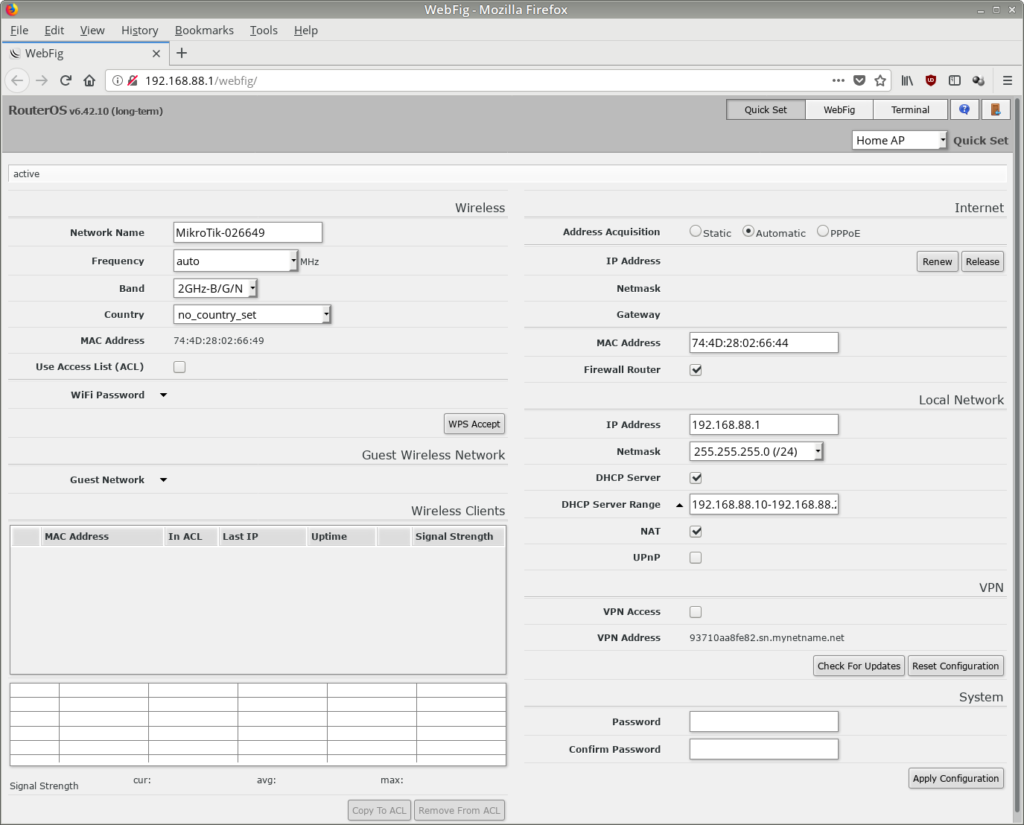Select Static address acquisition

(x=696, y=231)
